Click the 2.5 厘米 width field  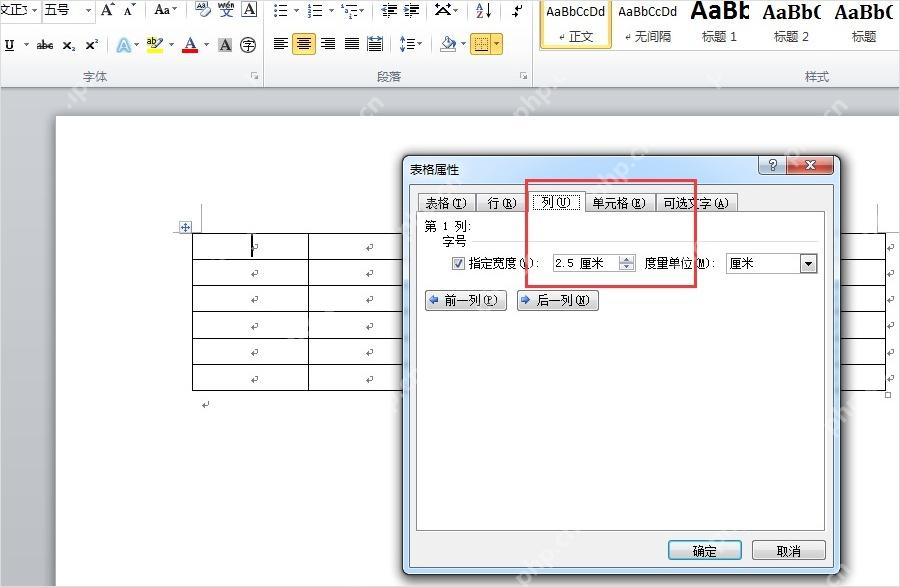[586, 263]
